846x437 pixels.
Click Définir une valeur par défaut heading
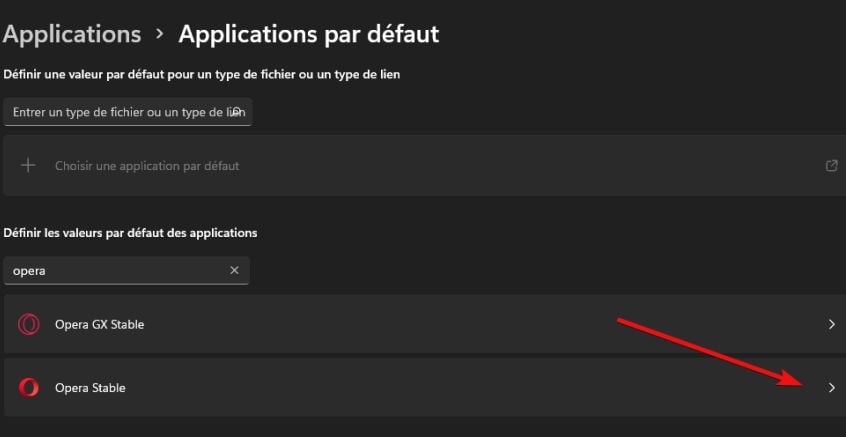pos(202,74)
